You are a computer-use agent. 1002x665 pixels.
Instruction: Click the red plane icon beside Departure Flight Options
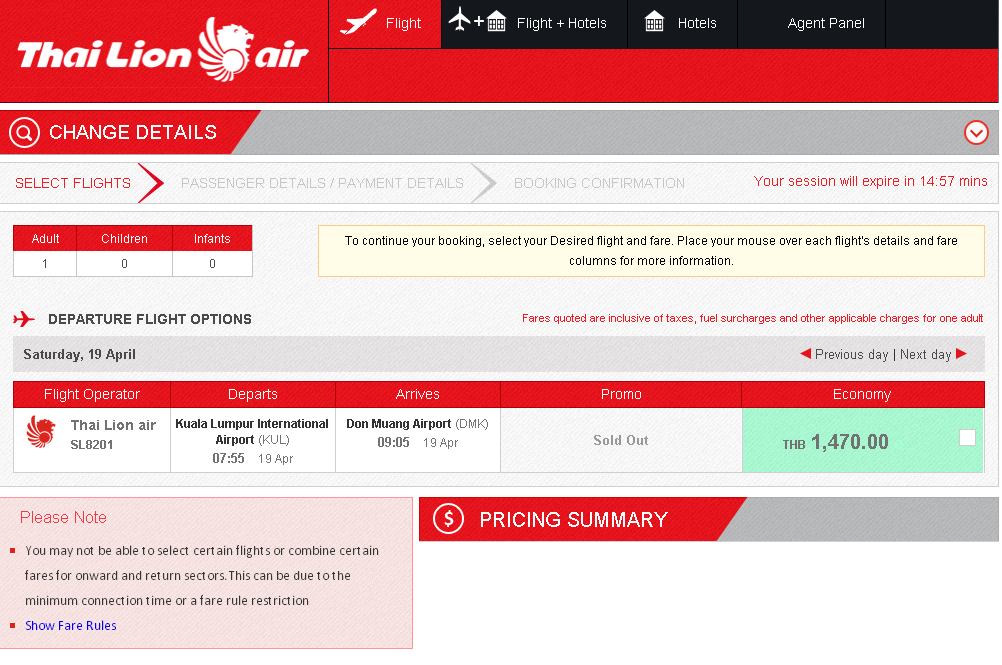[24, 319]
